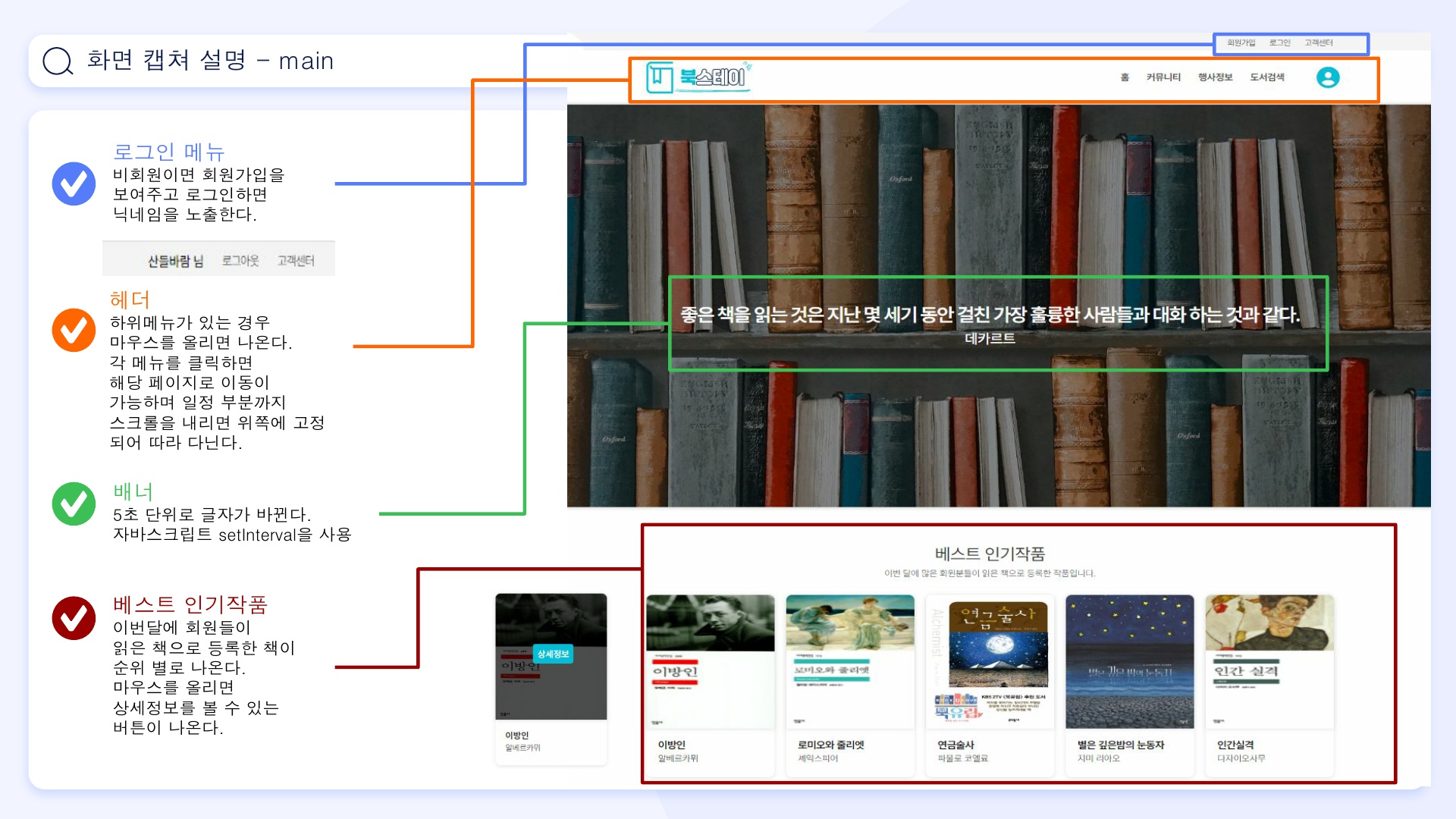Screen dimensions: 1456x819
Task: Click the blue checkmark beside 로그인 메뉴
Action: click(74, 184)
